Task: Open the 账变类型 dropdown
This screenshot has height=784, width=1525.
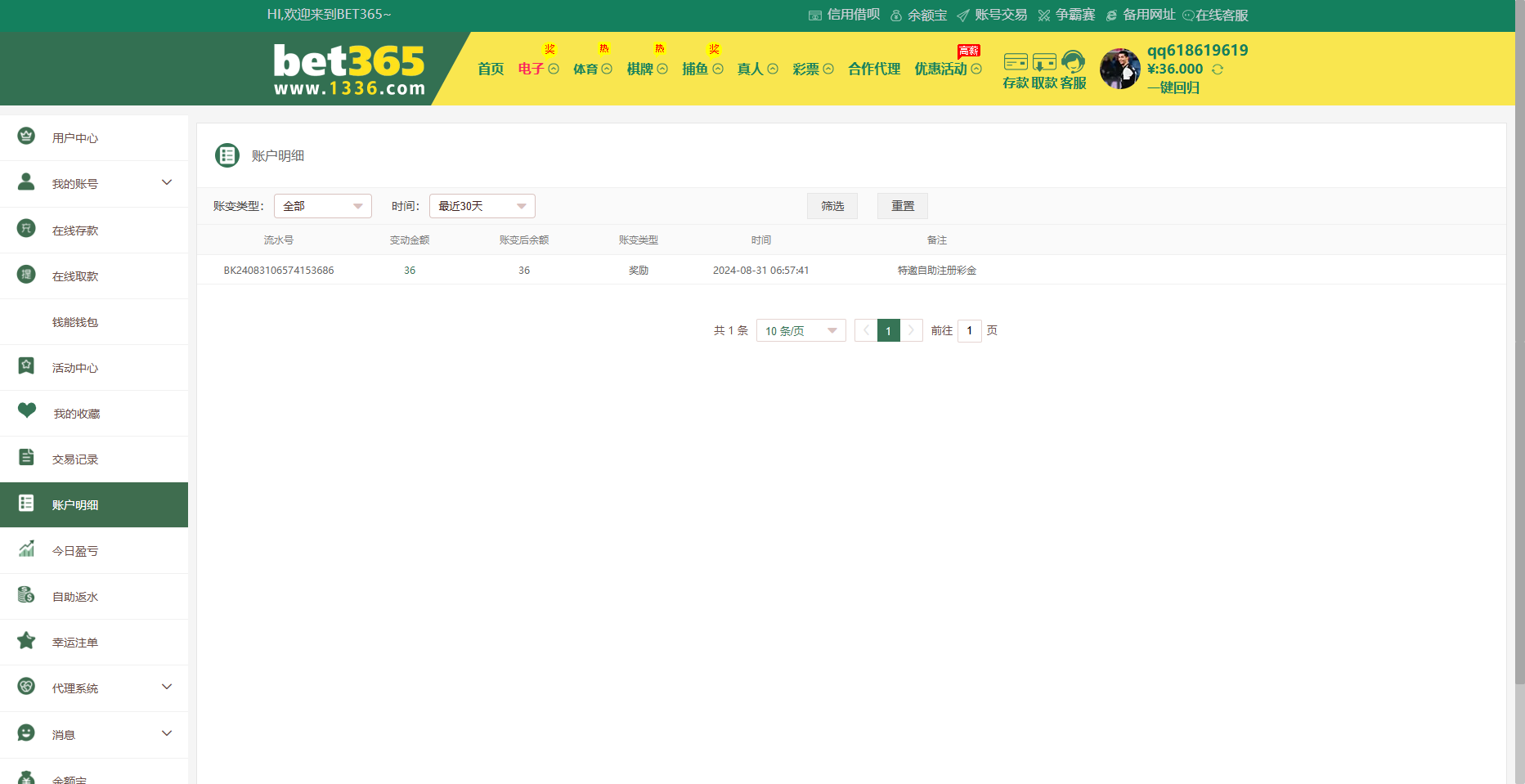Action: tap(322, 206)
